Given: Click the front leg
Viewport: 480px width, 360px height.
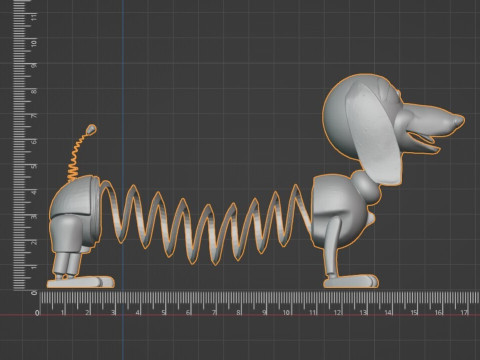Looking at the screenshot, I should point(333,247).
